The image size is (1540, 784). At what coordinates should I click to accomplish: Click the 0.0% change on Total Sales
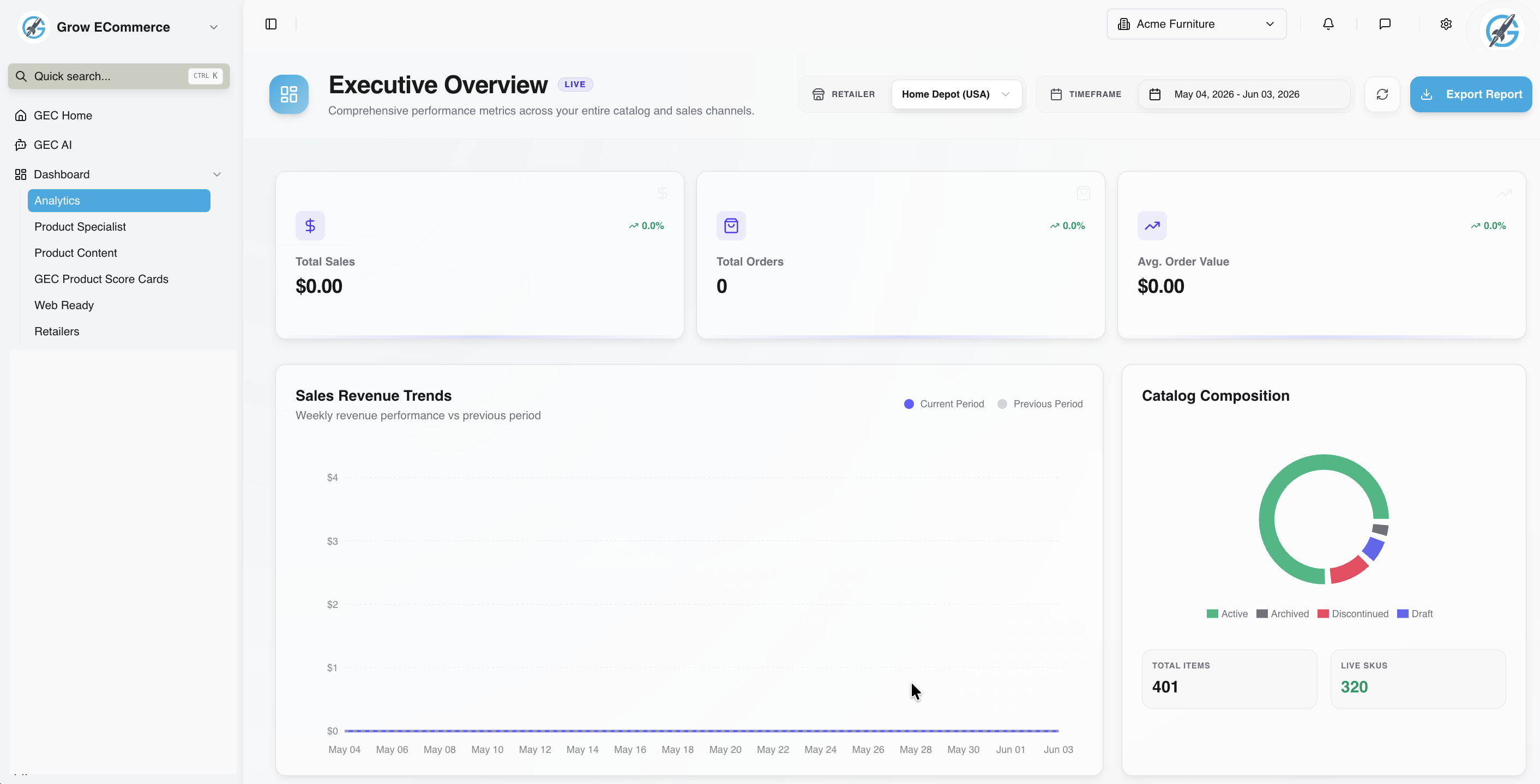[x=646, y=225]
